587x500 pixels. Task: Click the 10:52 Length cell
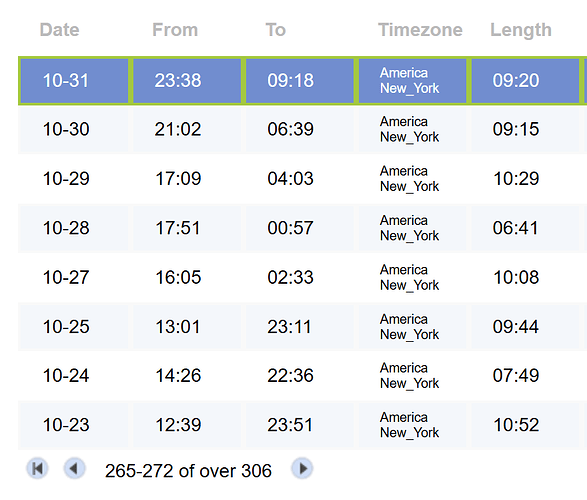point(525,425)
